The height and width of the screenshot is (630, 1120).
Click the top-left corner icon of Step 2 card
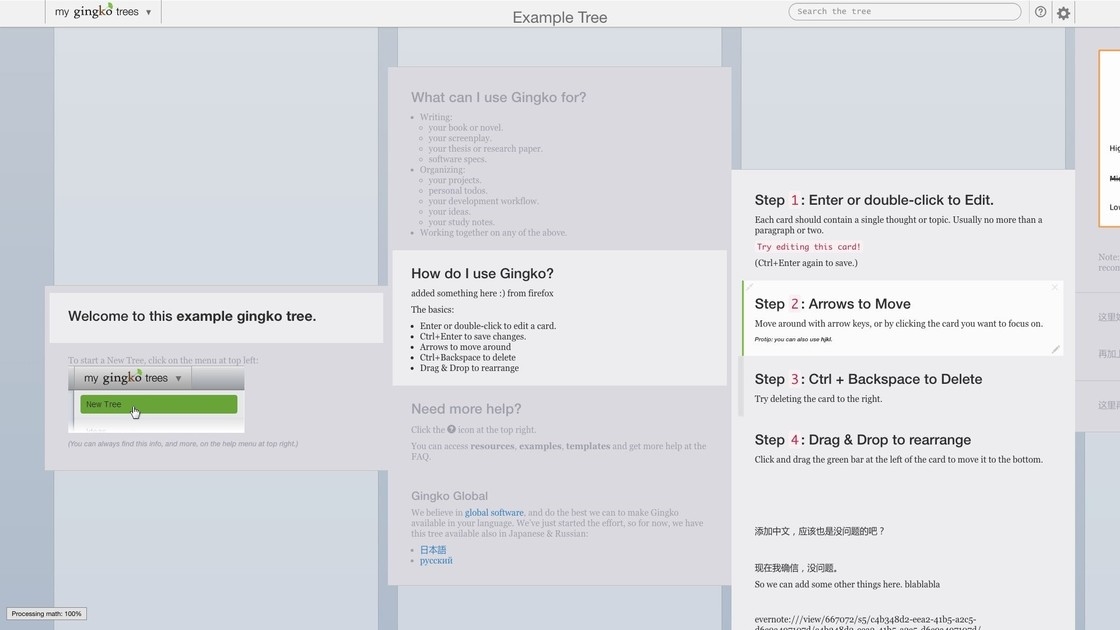point(750,288)
